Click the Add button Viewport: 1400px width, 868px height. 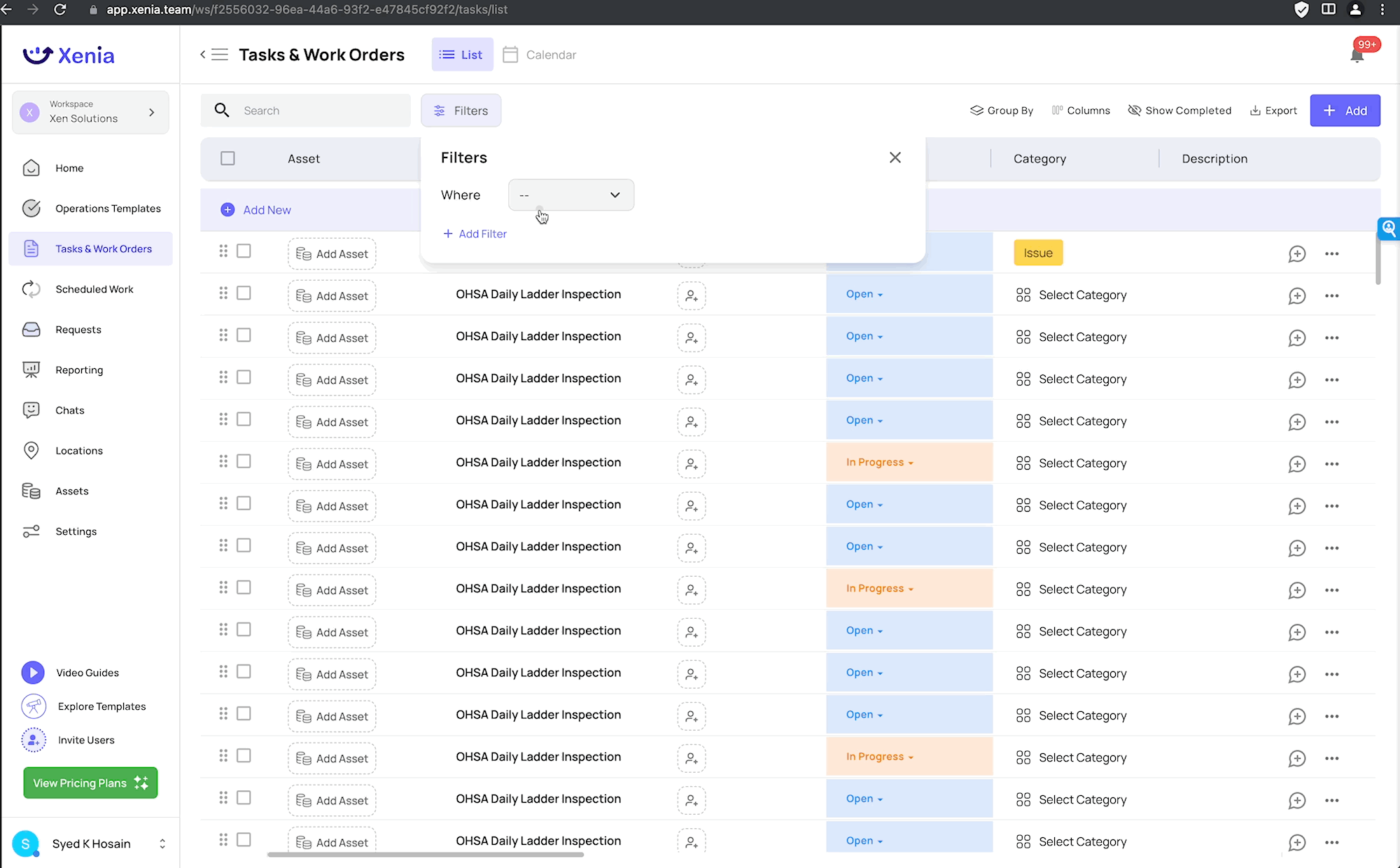[1345, 111]
